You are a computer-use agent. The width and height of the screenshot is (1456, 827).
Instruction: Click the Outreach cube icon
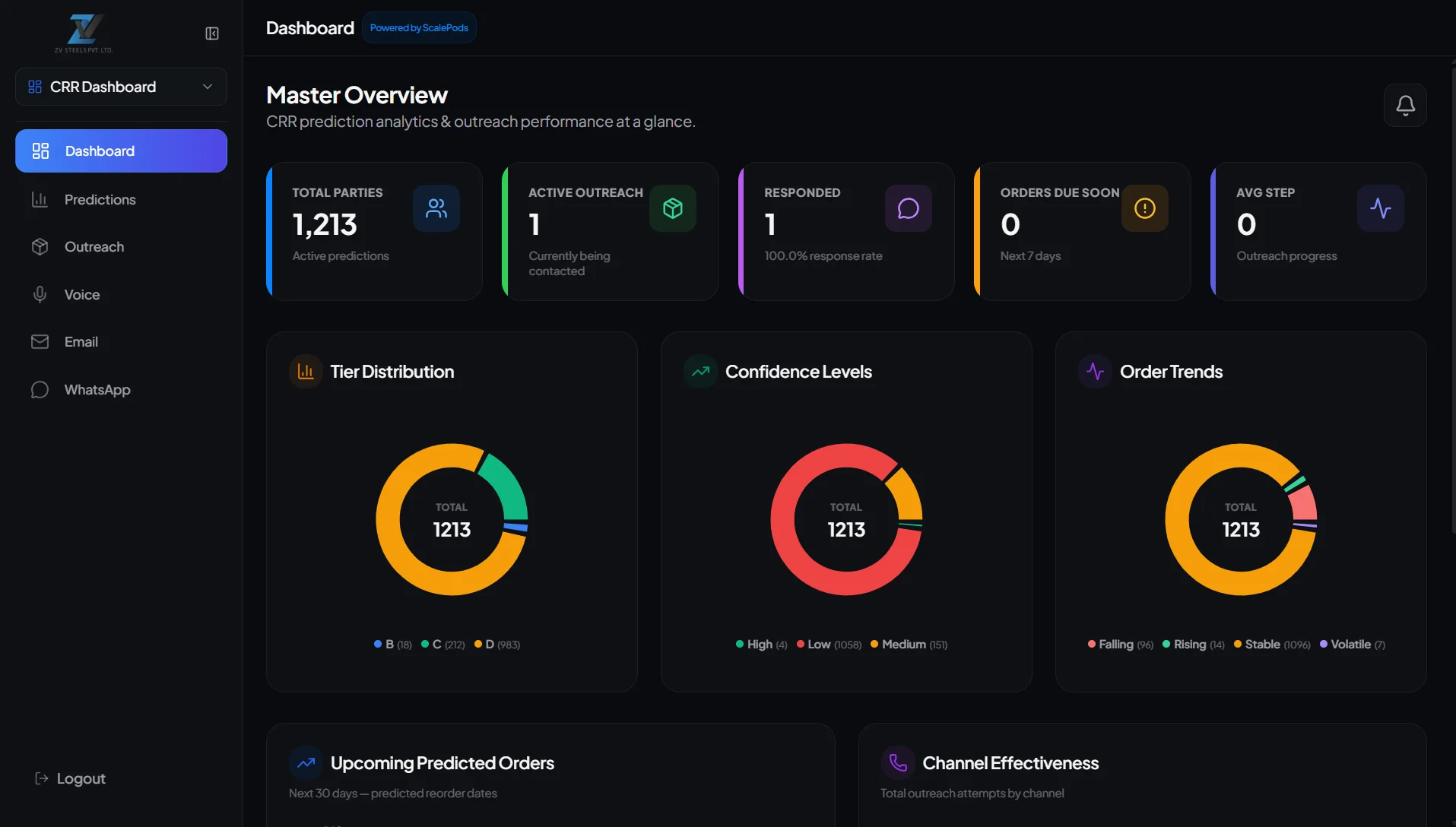tap(40, 246)
